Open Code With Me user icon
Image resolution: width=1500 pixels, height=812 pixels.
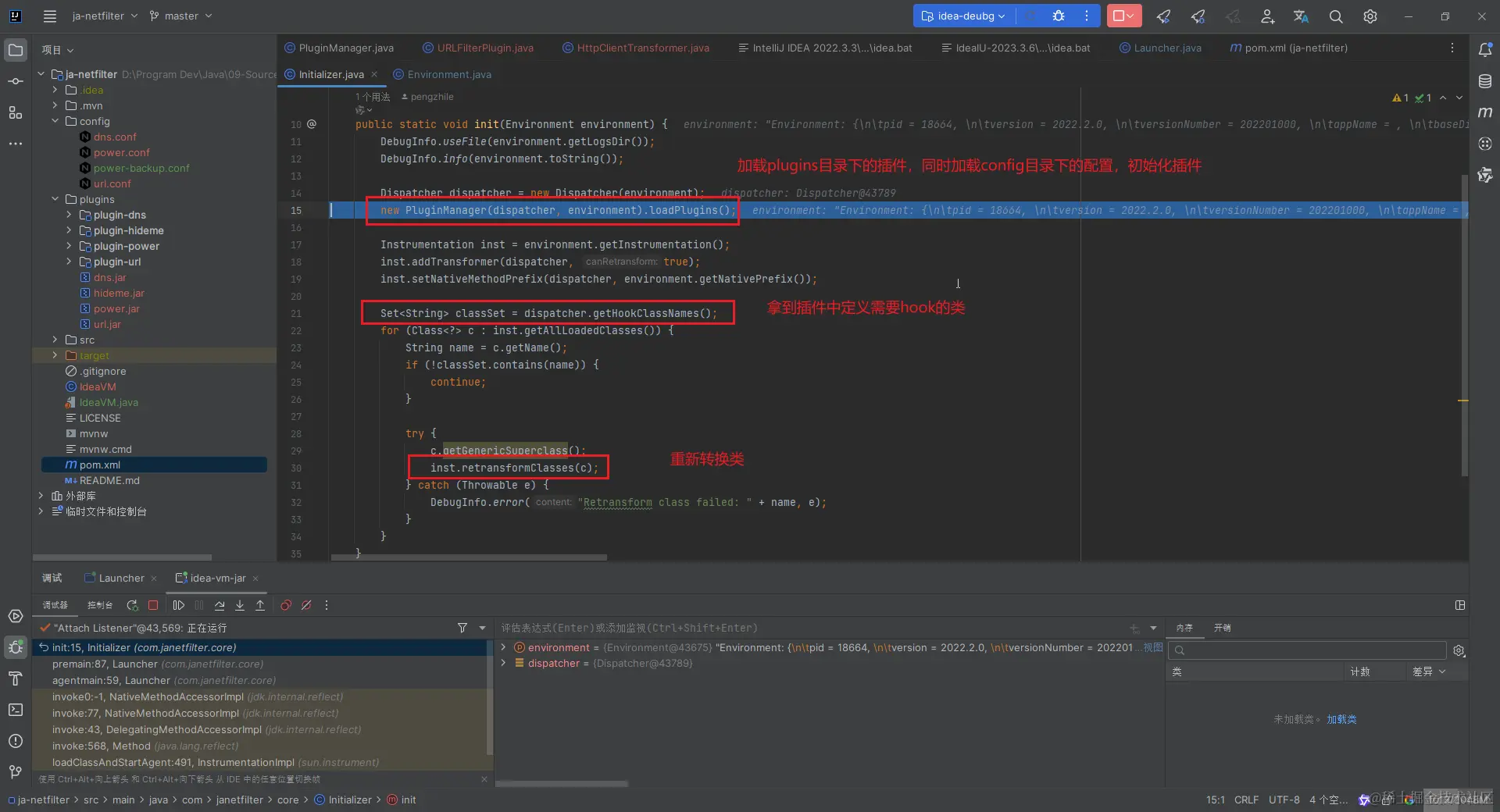(x=1267, y=16)
